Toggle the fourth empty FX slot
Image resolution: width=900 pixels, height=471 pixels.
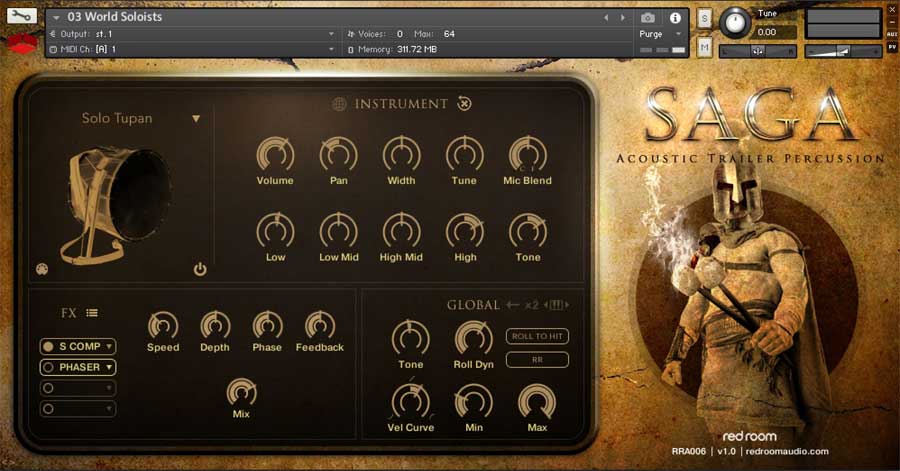coord(48,408)
